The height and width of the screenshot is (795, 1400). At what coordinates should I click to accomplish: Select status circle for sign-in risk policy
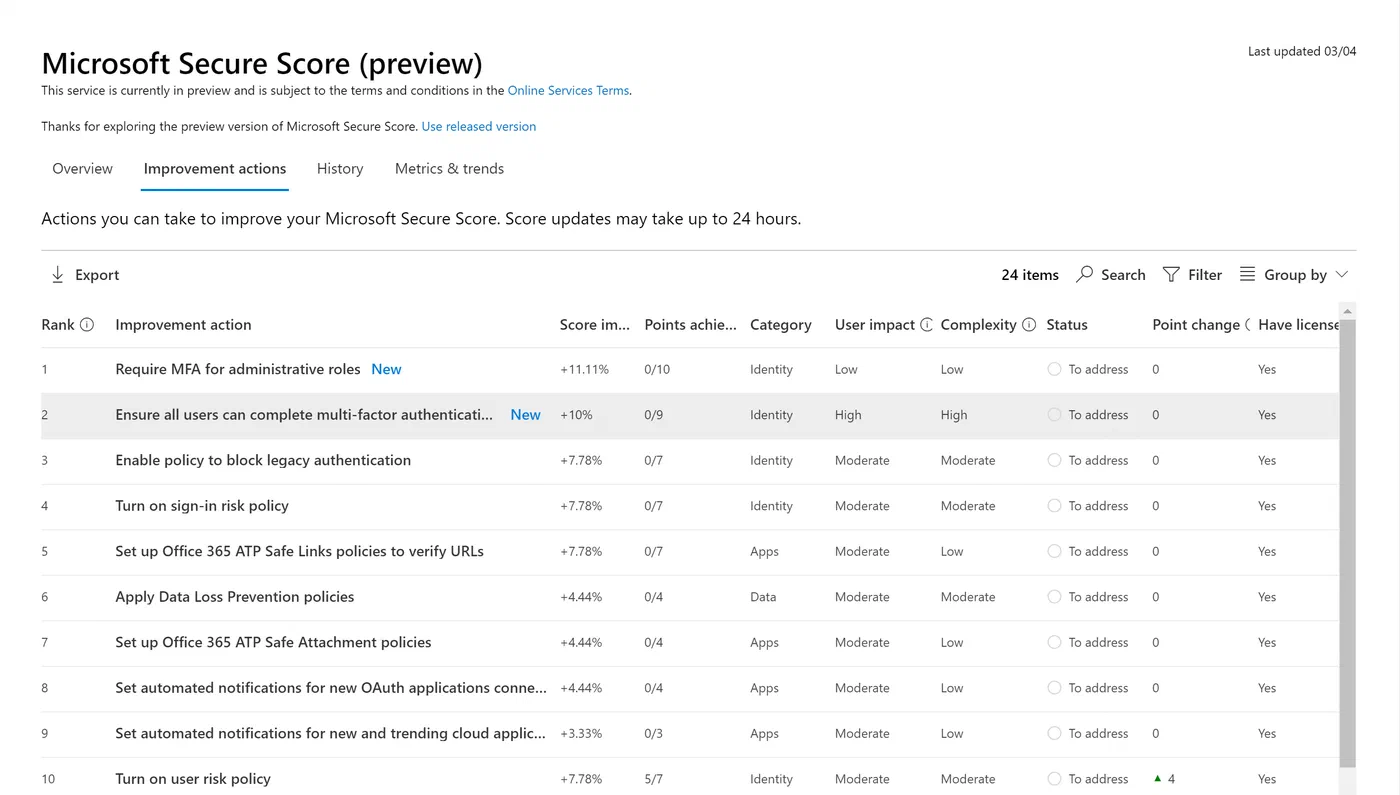[1054, 505]
